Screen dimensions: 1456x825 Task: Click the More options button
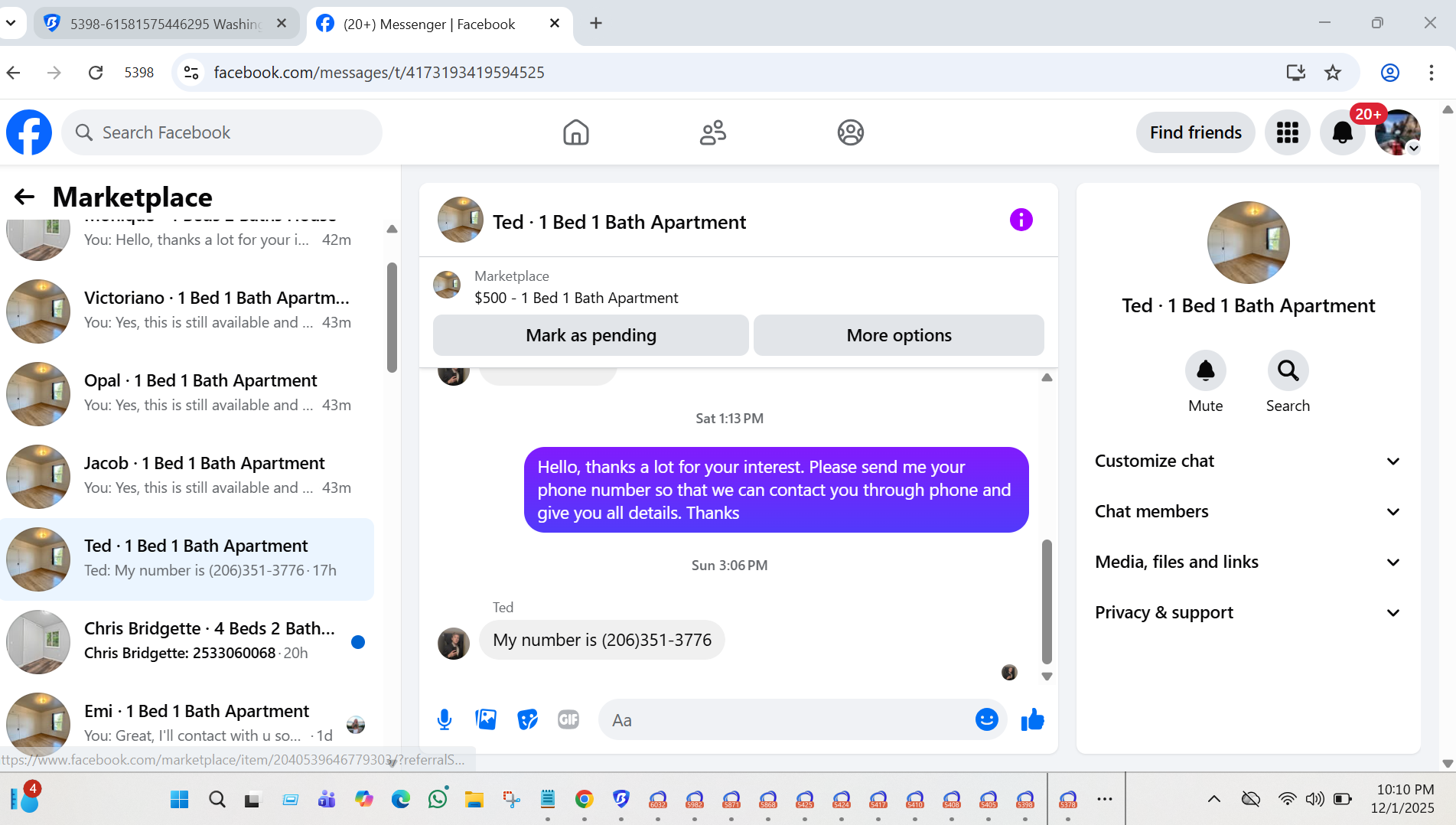899,335
